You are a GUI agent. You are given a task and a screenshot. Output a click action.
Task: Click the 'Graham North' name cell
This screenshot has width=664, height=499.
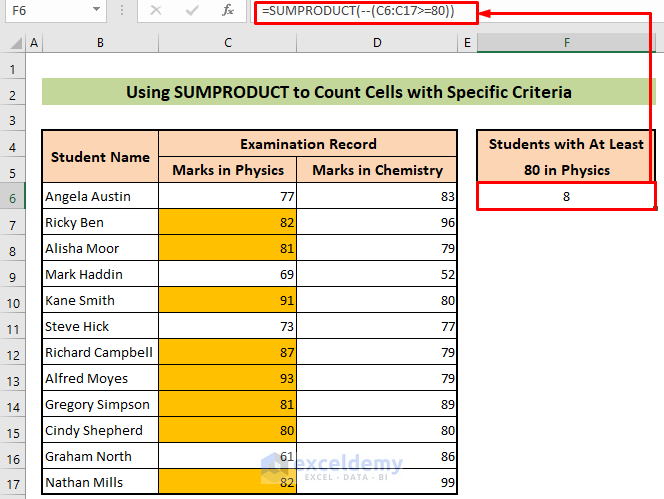100,456
